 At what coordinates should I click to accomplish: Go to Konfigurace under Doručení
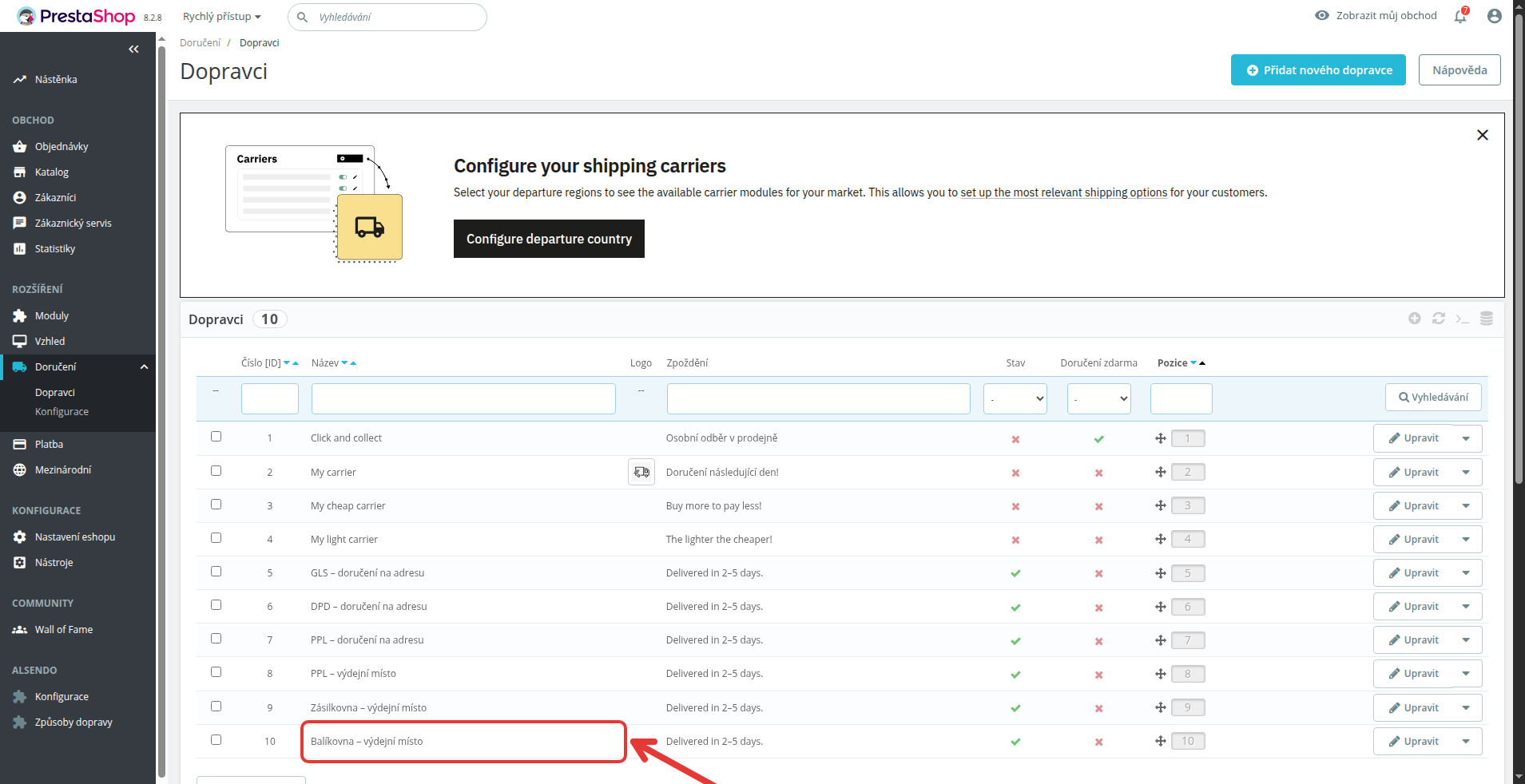(62, 412)
